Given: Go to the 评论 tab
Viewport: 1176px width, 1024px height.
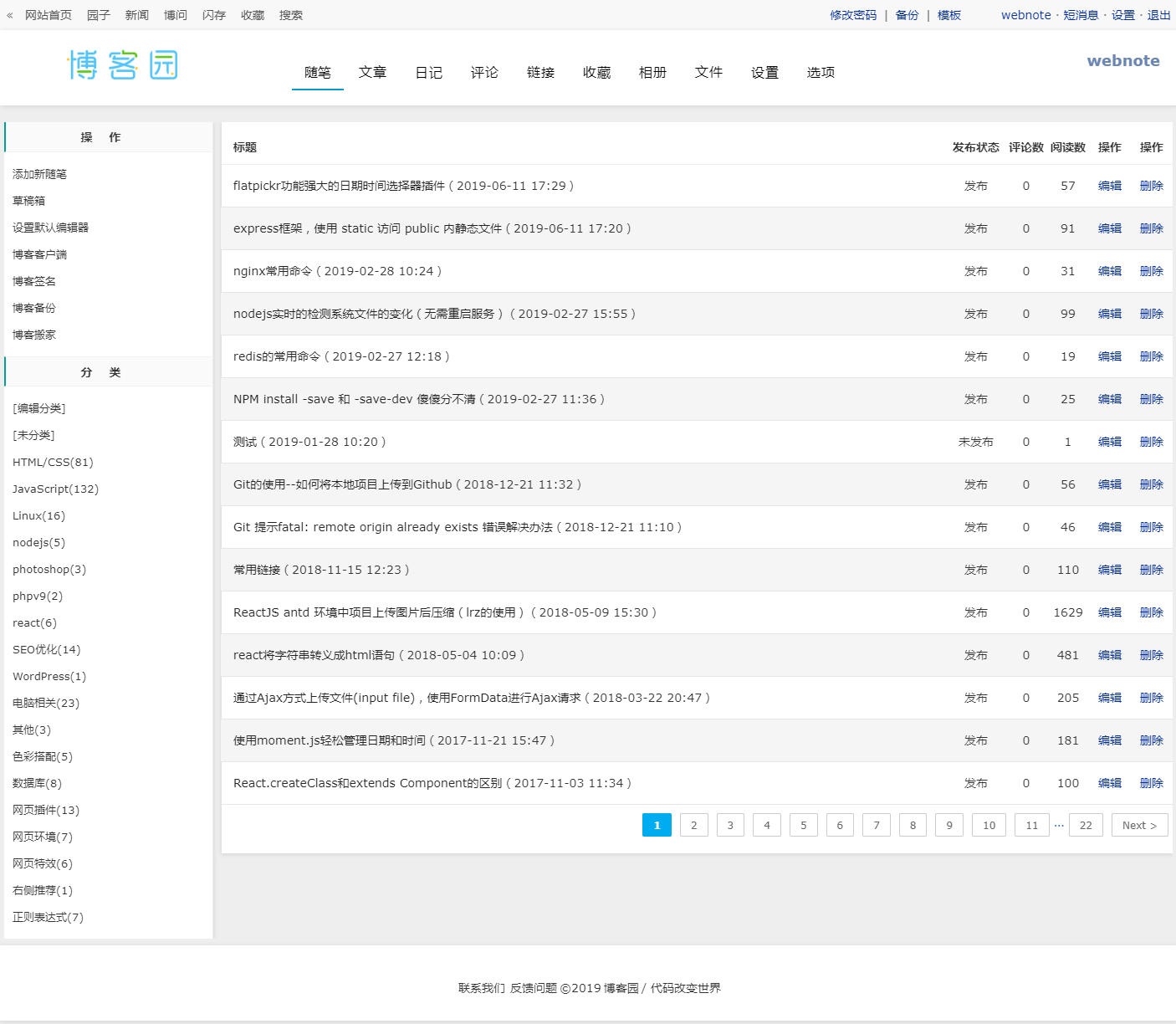Looking at the screenshot, I should coord(484,73).
